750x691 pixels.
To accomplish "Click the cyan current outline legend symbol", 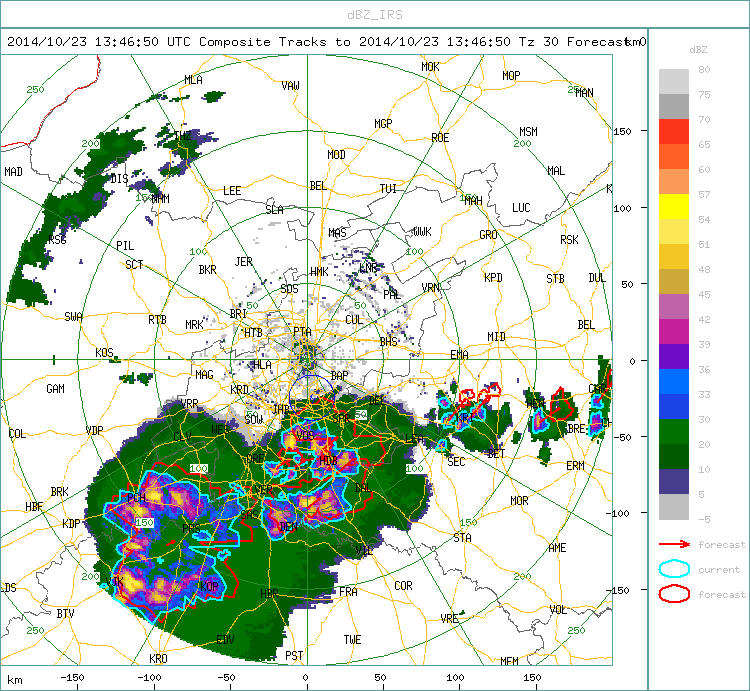I will click(674, 569).
